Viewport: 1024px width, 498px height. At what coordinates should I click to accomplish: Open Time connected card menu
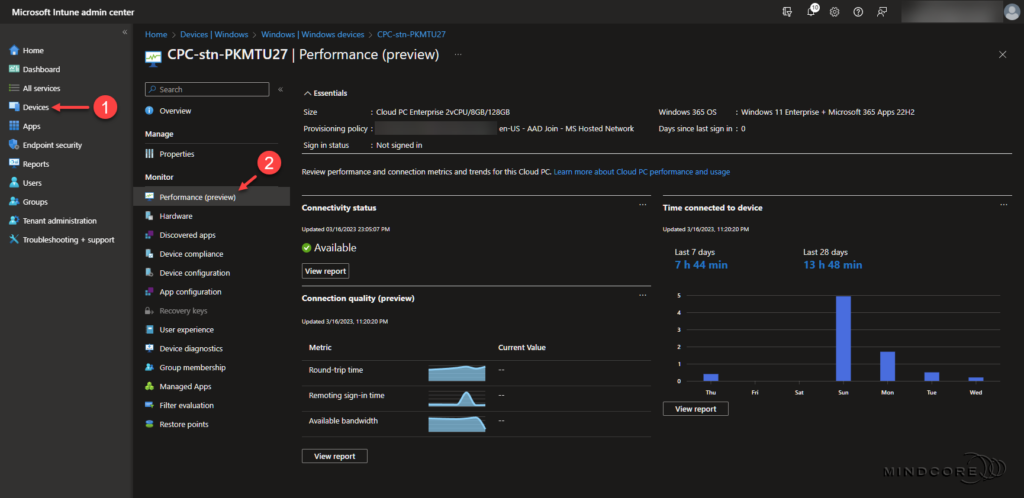(1004, 204)
